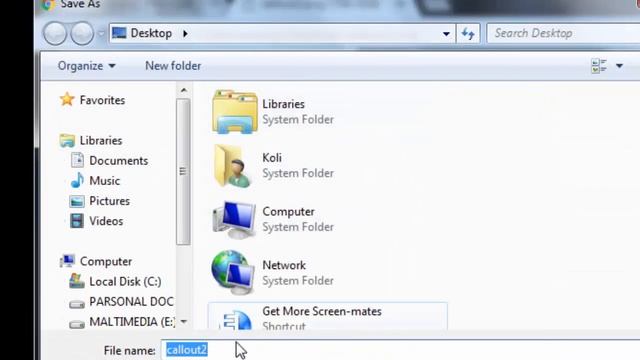Image resolution: width=640 pixels, height=360 pixels.
Task: Select the Computer monitor icon in file list
Action: [234, 220]
